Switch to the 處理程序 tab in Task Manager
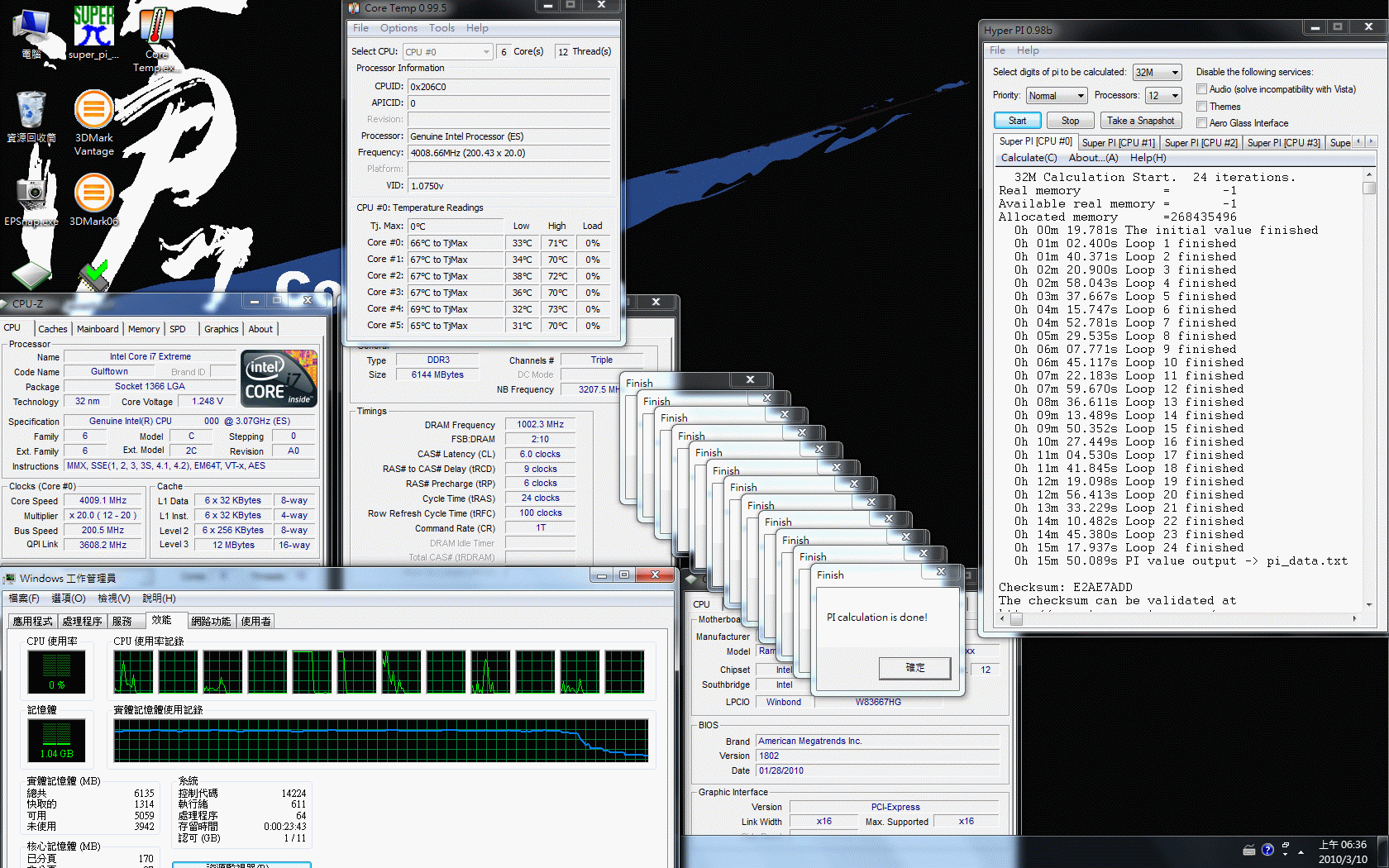 click(82, 622)
